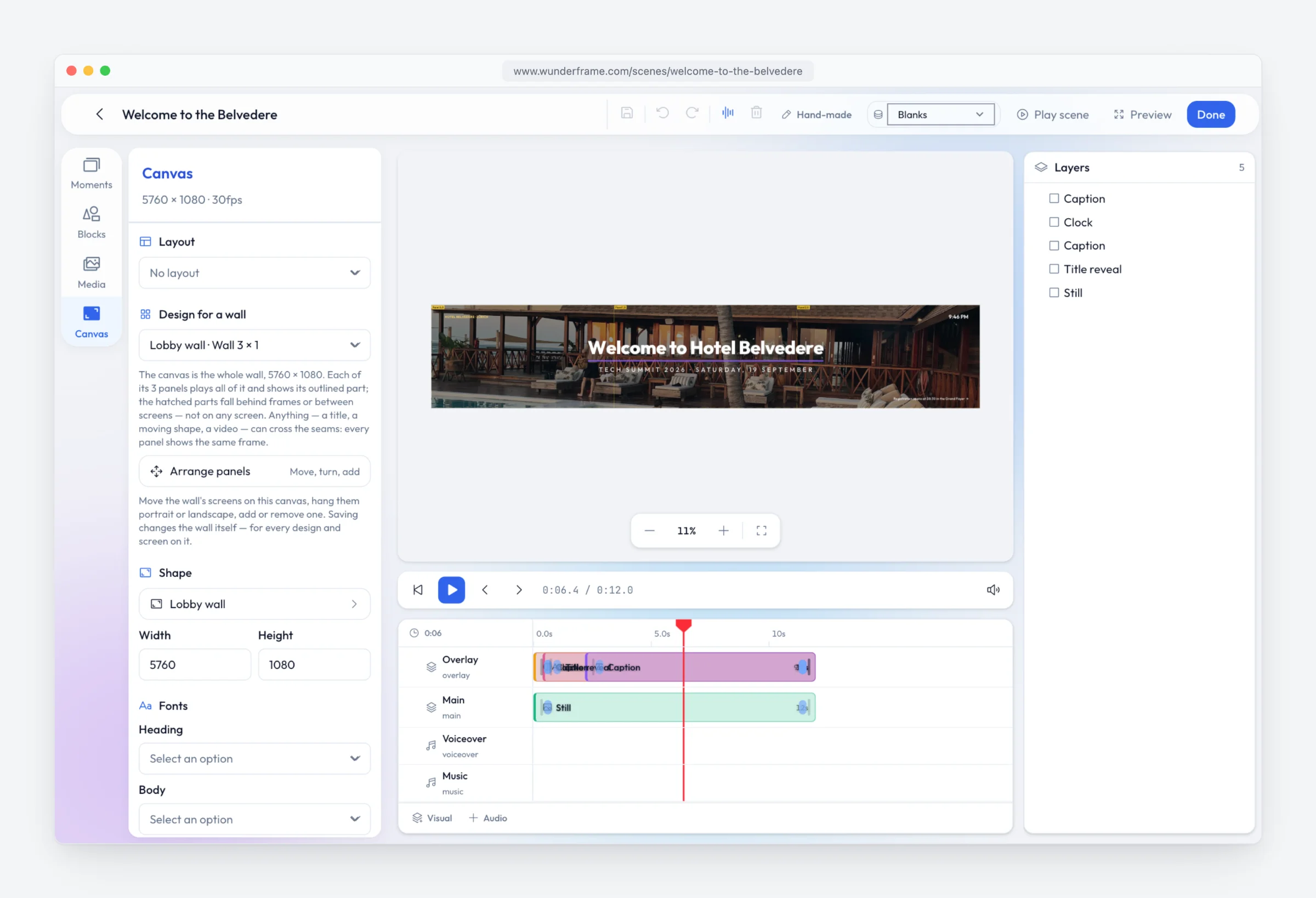Step to the next frame
Viewport: 1316px width, 898px height.
click(x=519, y=590)
